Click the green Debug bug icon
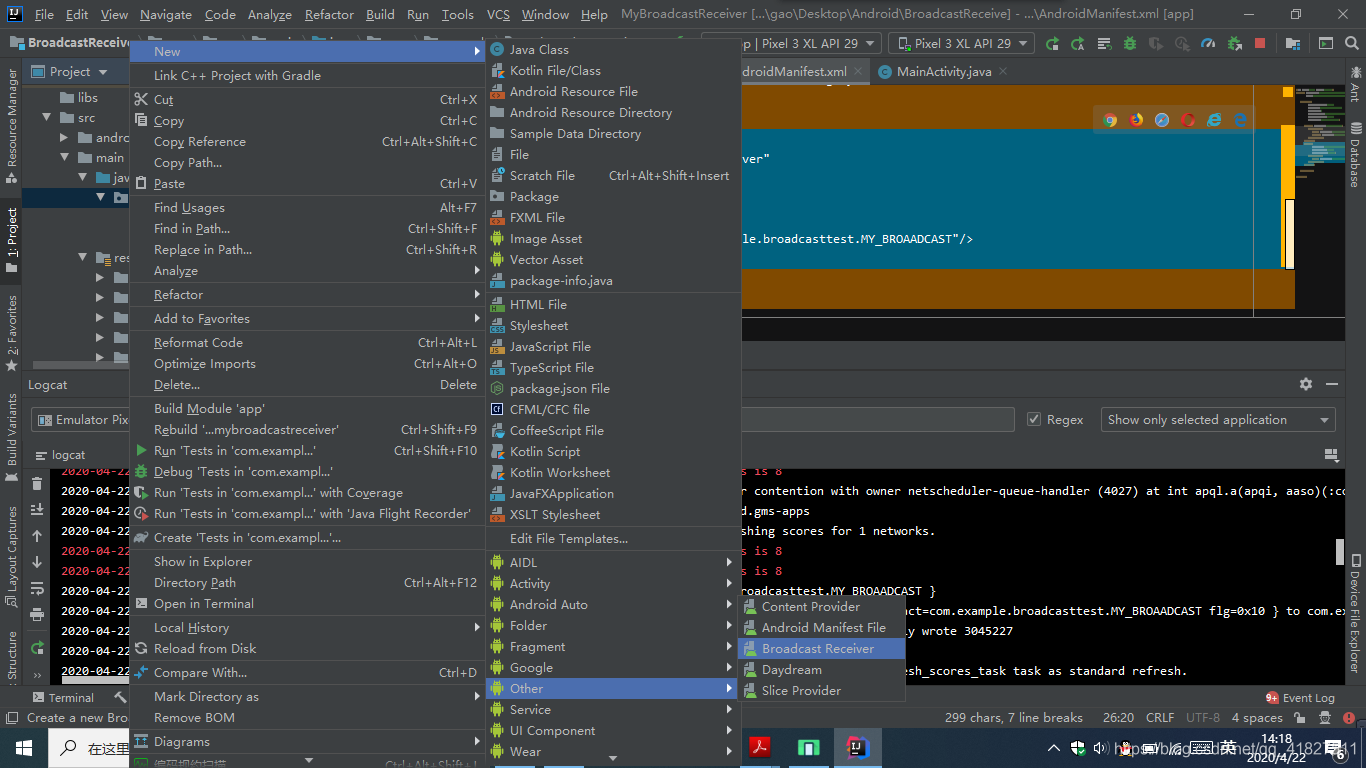Image resolution: width=1366 pixels, height=768 pixels. pyautogui.click(x=1130, y=43)
